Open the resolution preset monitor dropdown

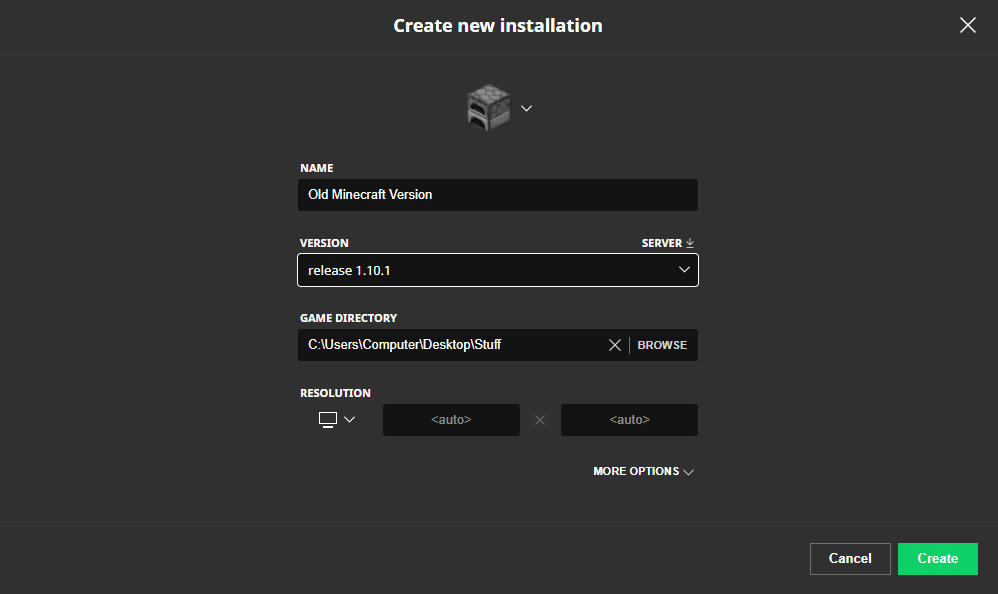tap(337, 420)
